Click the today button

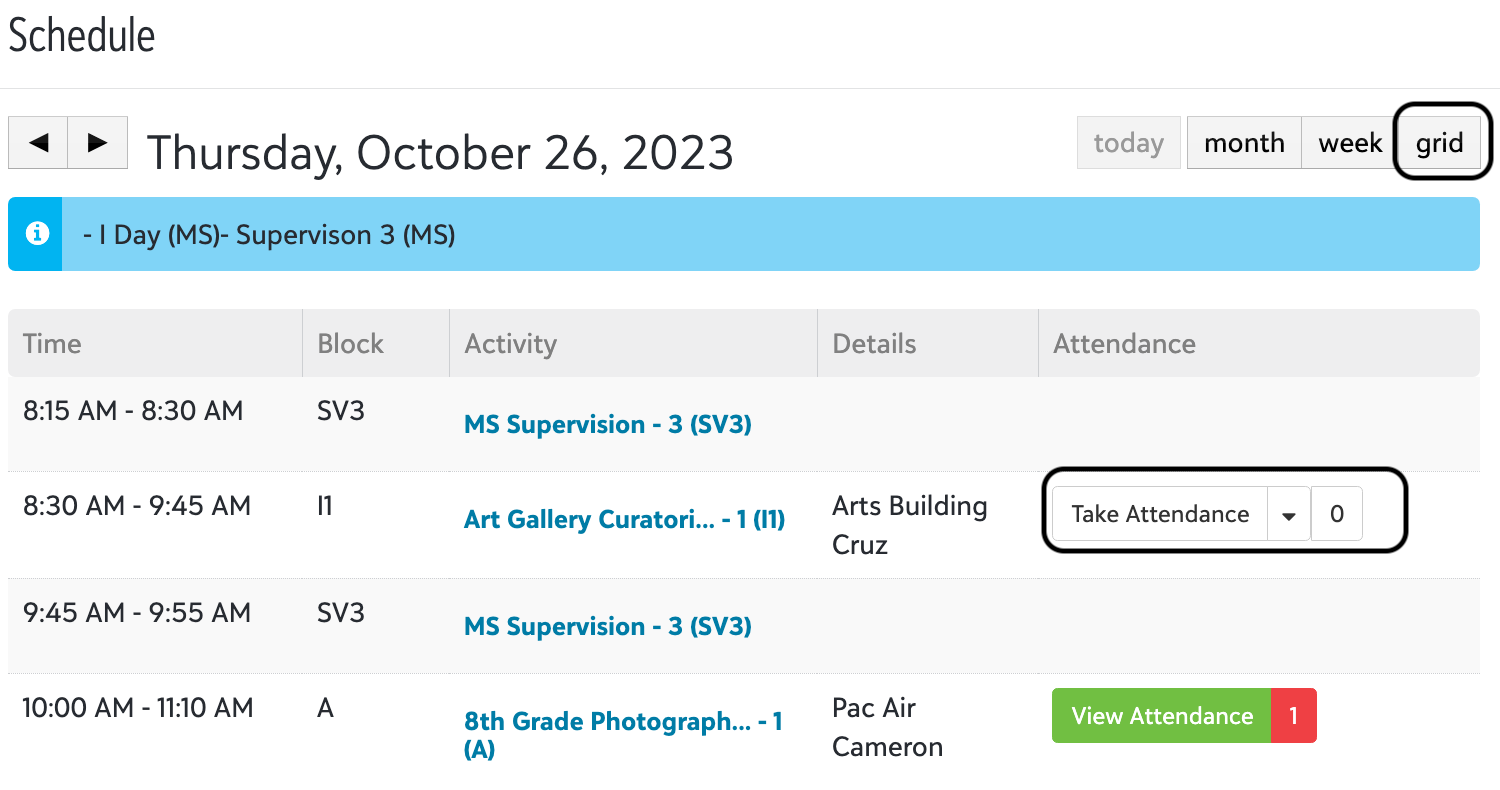click(x=1128, y=143)
